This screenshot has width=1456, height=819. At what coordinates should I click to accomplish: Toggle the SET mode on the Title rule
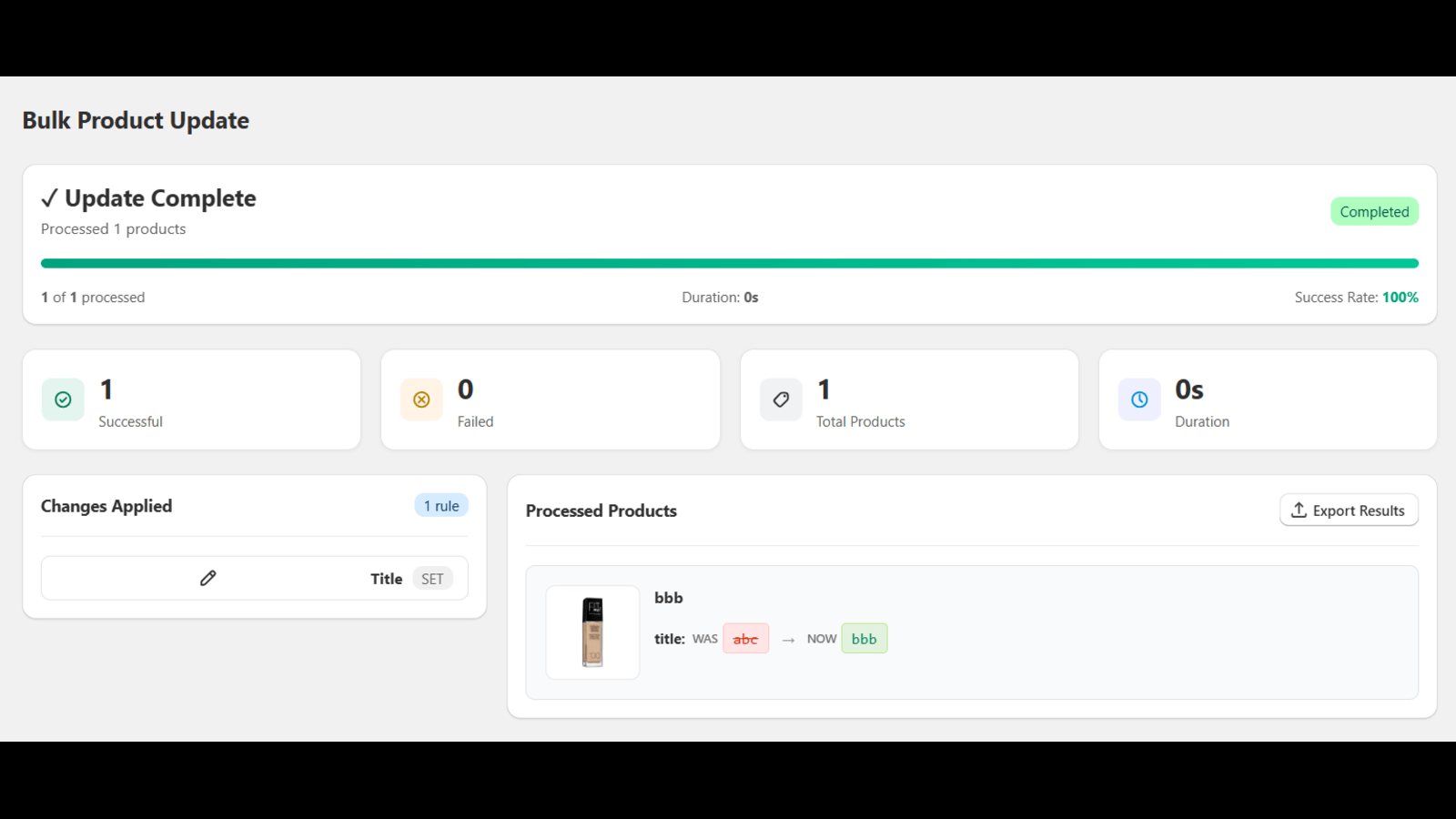(432, 578)
